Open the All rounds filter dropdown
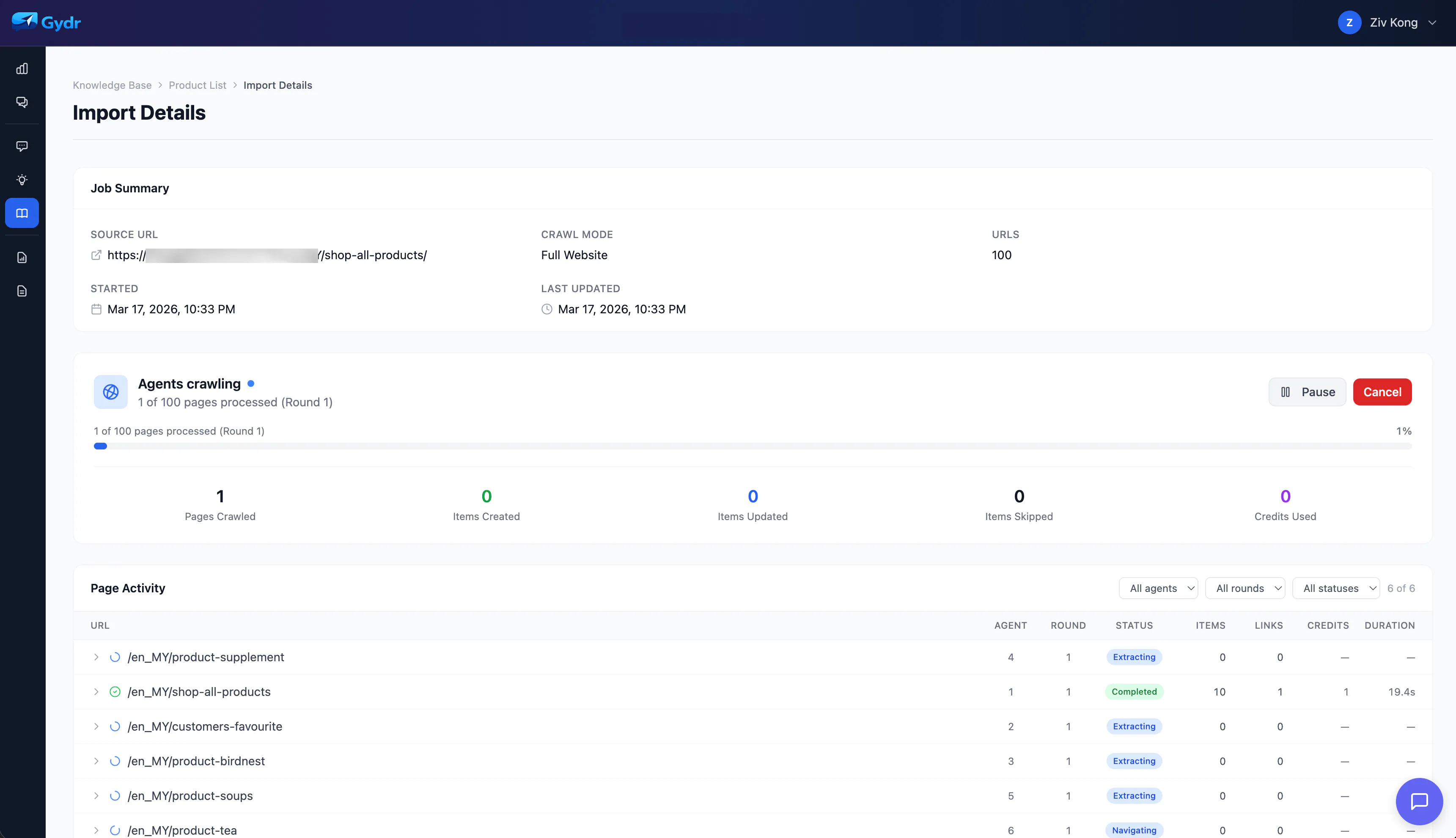 pyautogui.click(x=1245, y=588)
